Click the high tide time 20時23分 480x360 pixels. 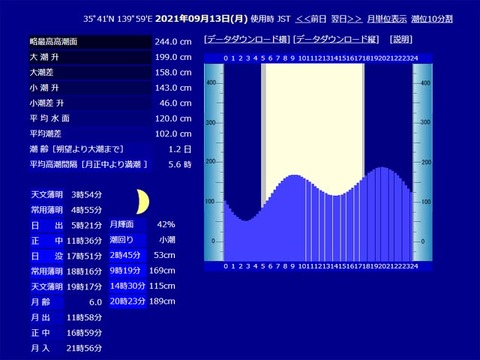128,301
